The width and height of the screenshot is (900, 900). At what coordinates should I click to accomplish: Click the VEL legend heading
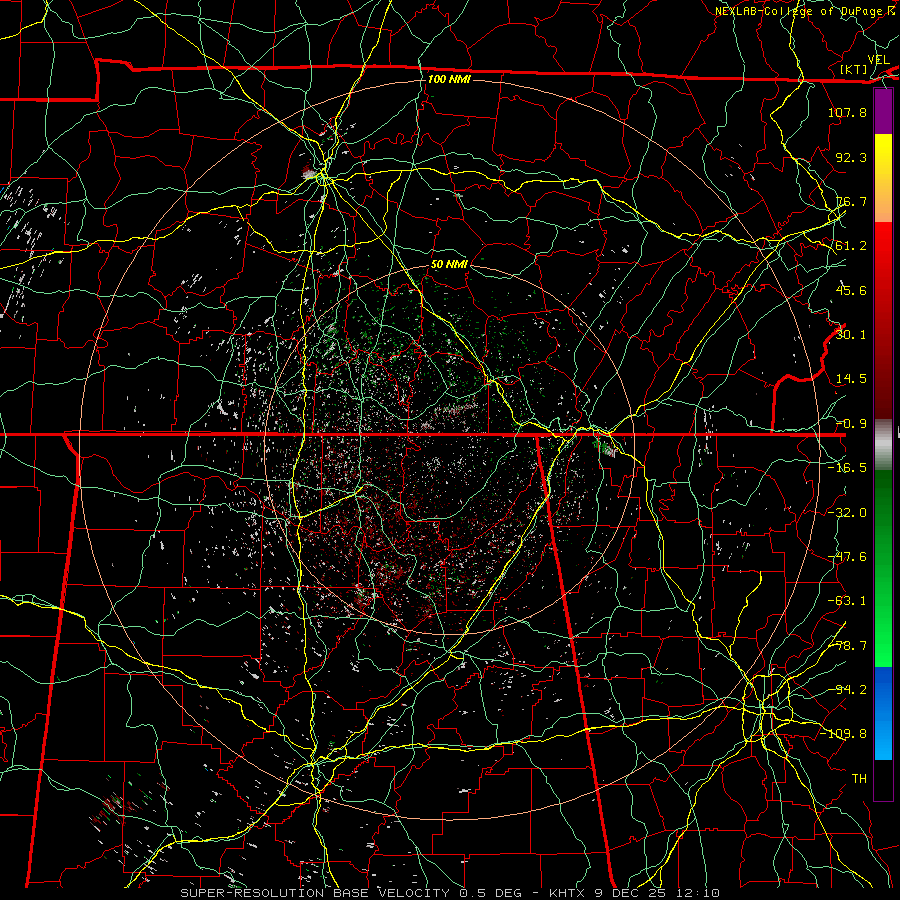(x=878, y=59)
